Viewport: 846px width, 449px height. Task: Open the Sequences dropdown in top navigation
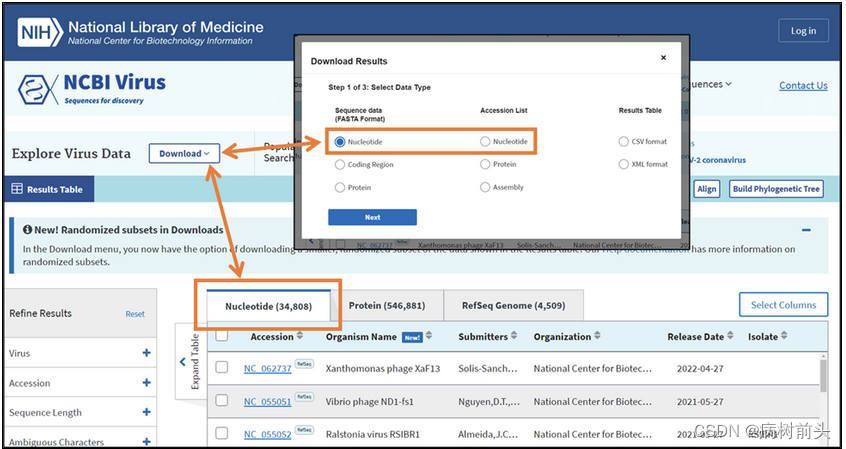711,84
